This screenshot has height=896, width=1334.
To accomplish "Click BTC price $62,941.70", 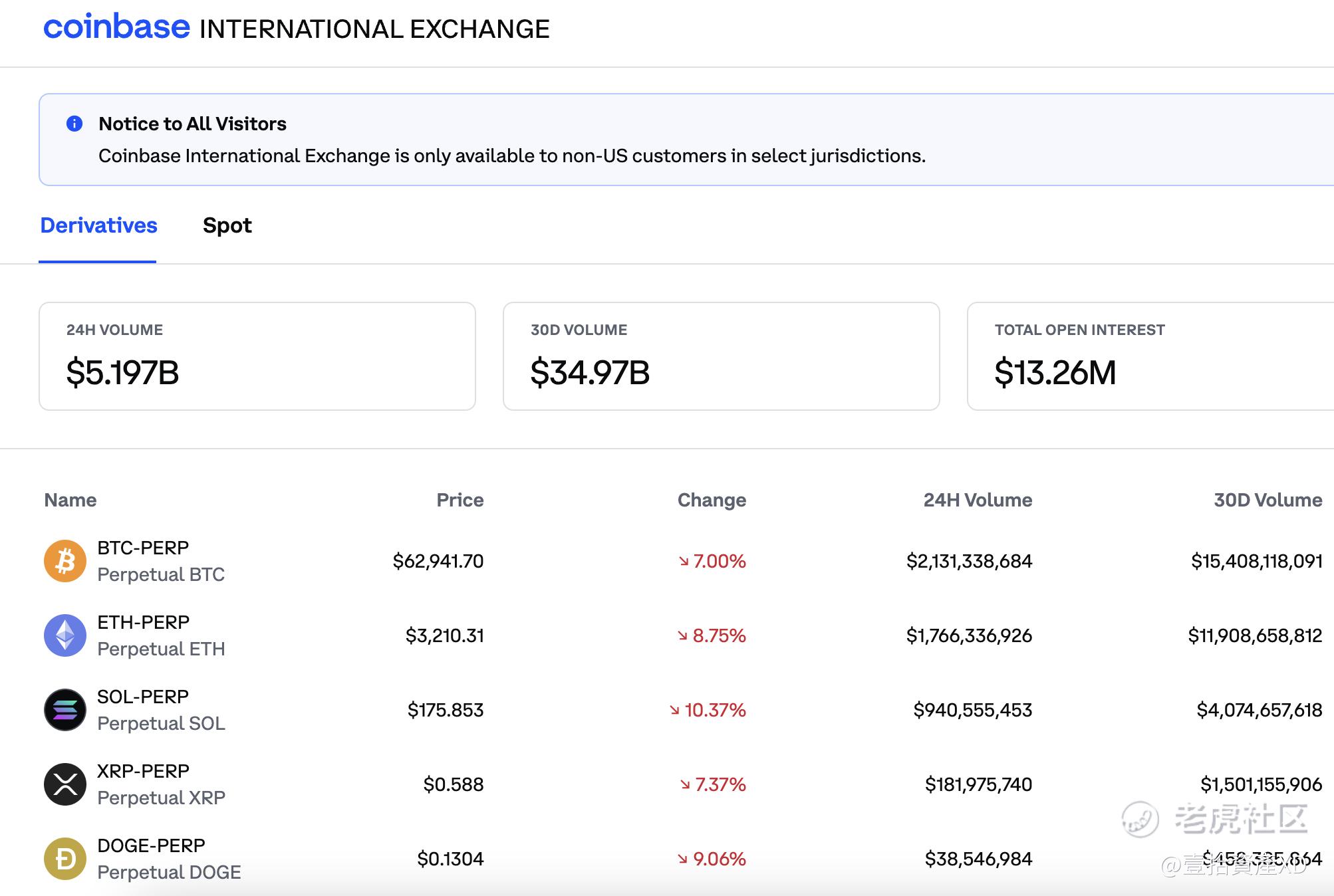I will pyautogui.click(x=438, y=561).
